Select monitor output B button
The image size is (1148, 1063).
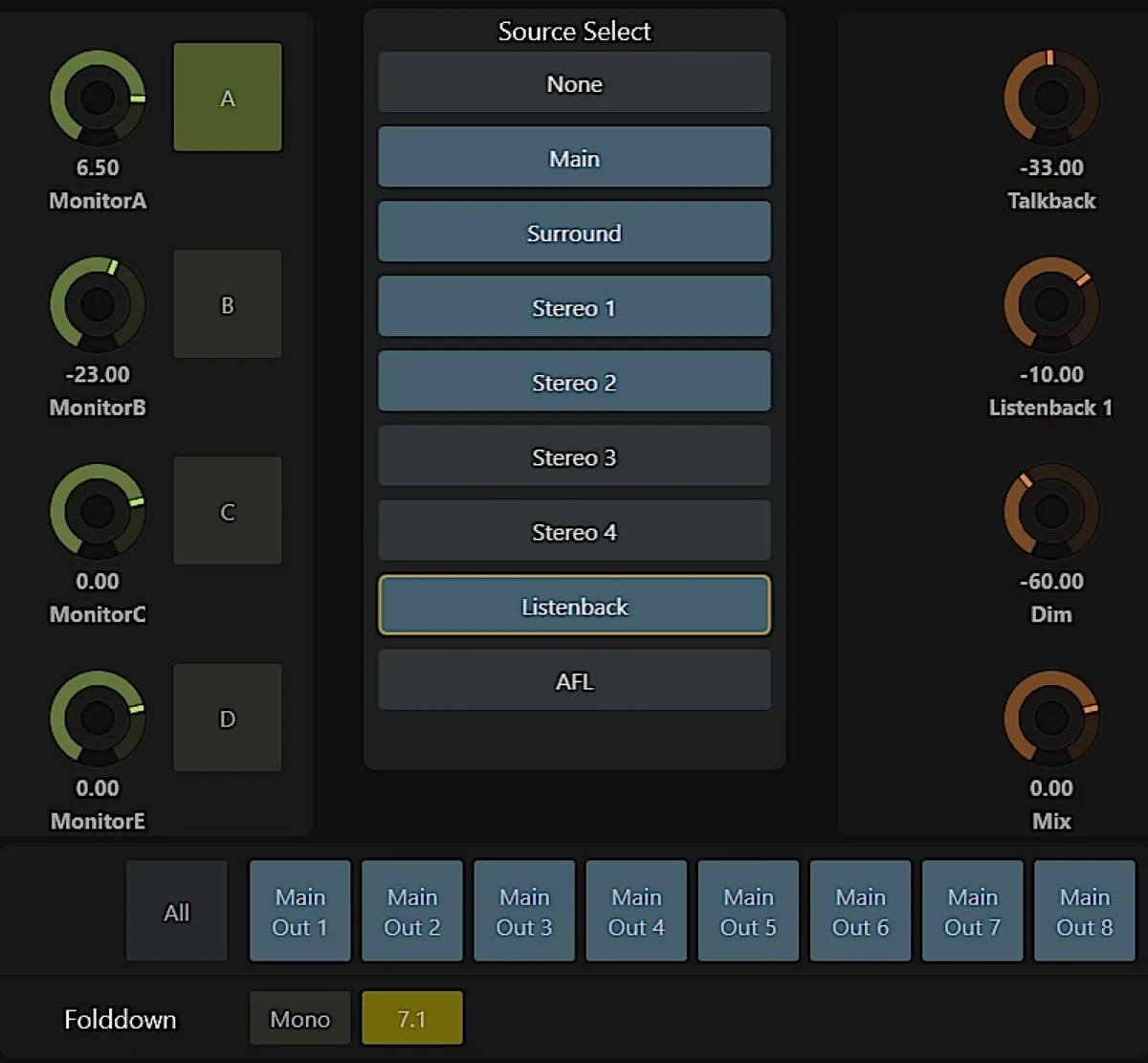(x=228, y=304)
